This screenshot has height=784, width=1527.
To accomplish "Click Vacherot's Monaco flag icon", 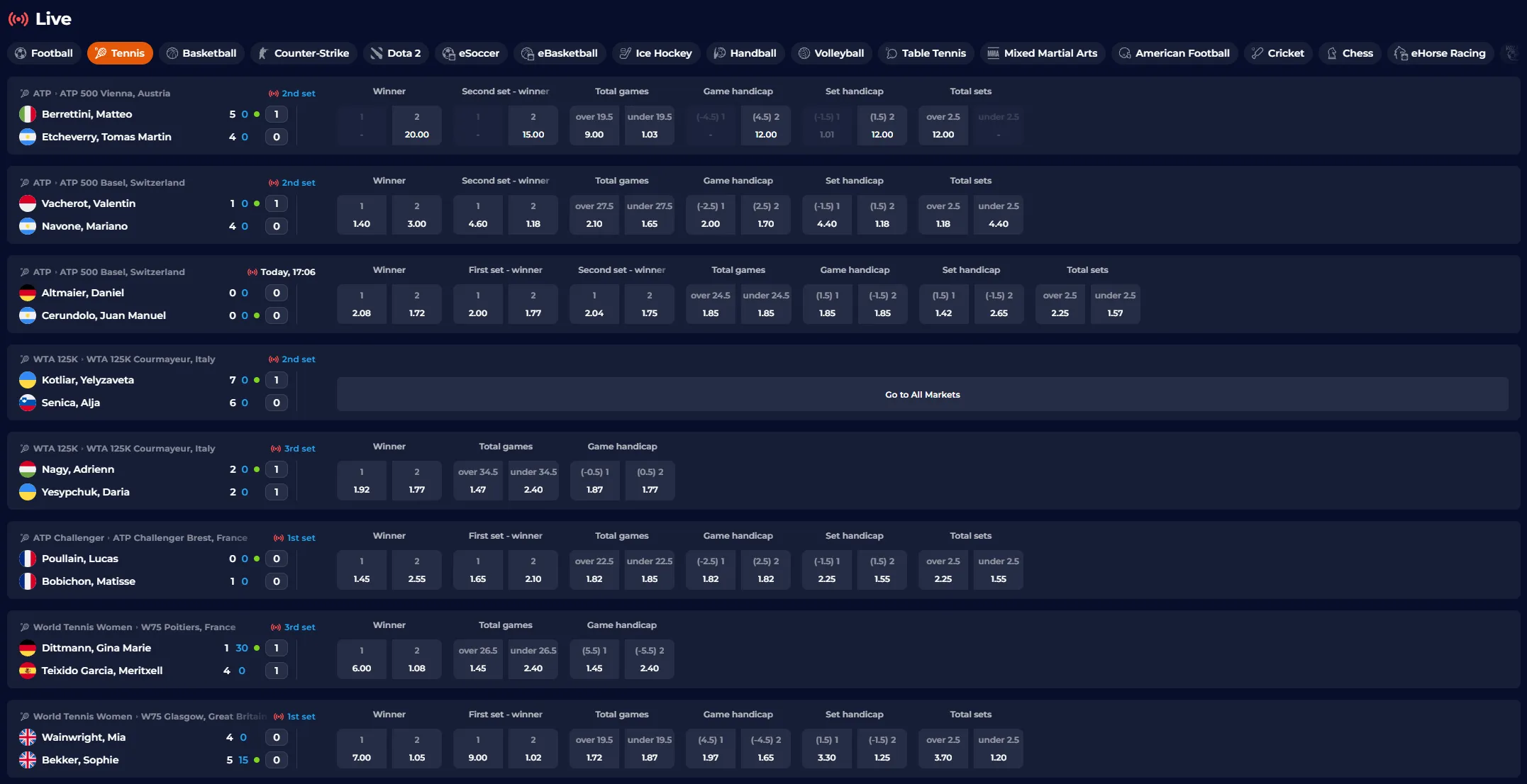I will tap(28, 203).
